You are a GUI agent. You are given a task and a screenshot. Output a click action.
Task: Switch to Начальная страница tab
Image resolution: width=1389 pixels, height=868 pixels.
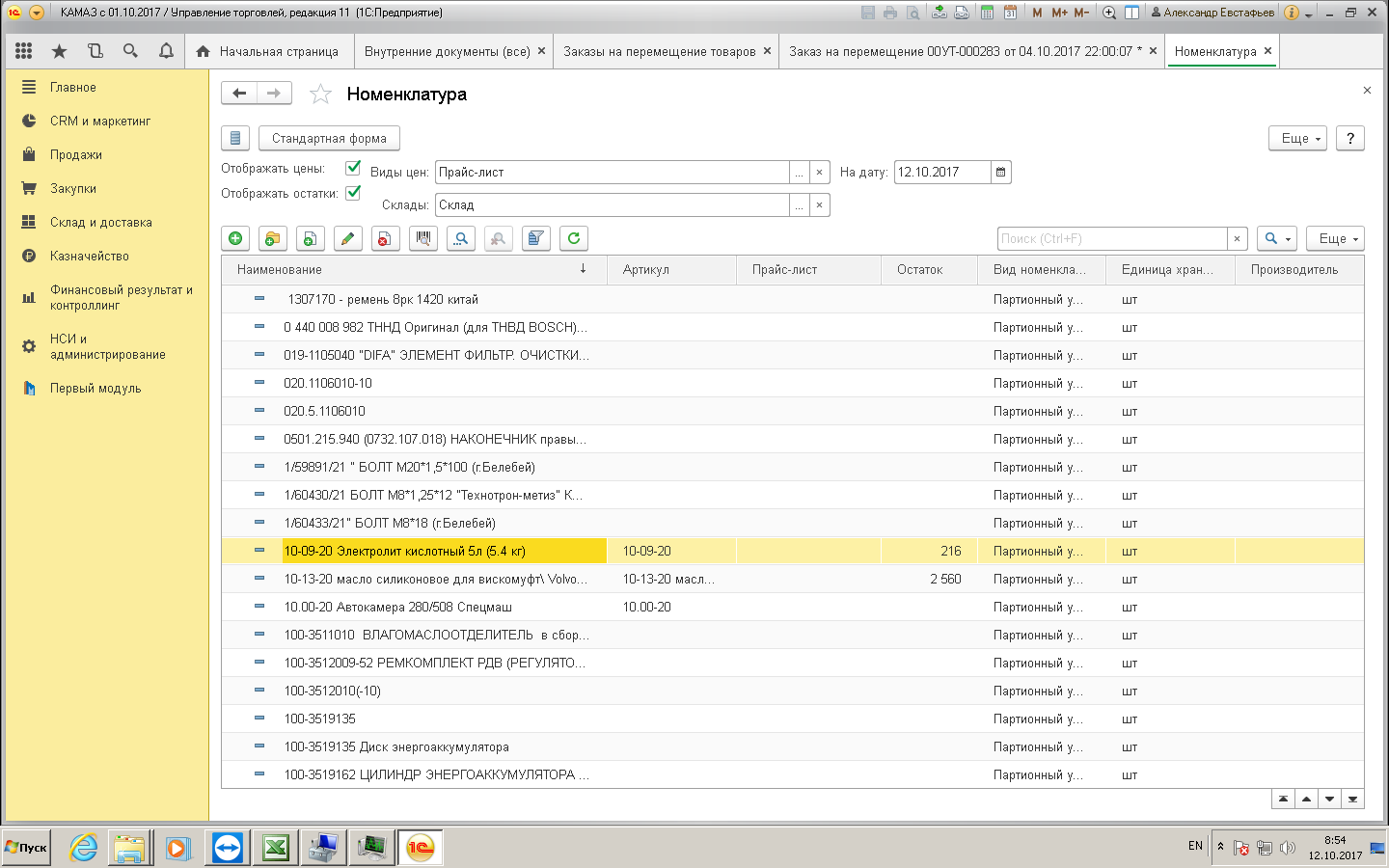267,51
